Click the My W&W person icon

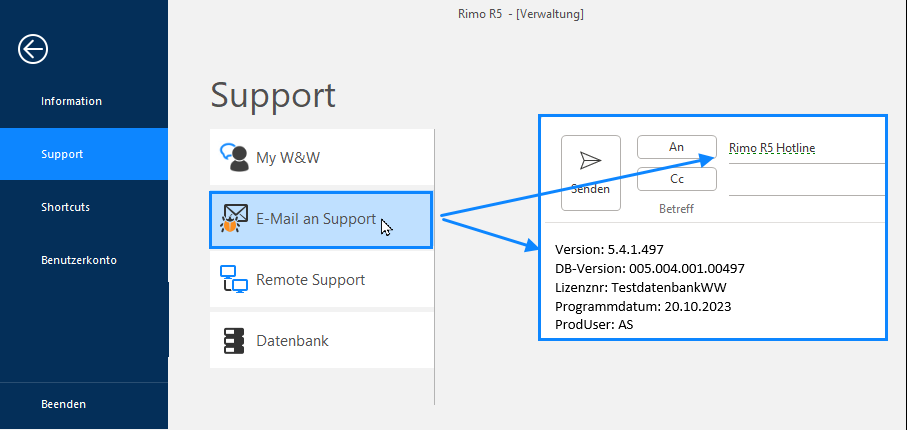tap(234, 157)
